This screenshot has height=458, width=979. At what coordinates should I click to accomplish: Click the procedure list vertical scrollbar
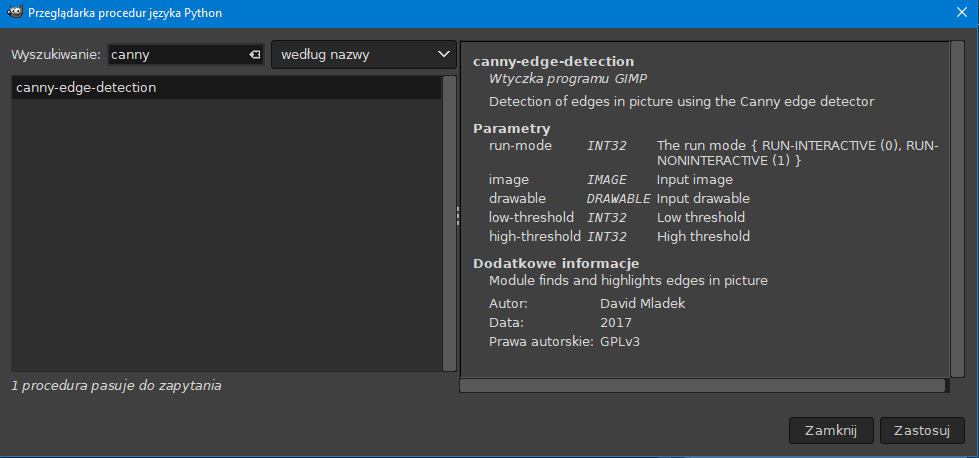pyautogui.click(x=449, y=223)
